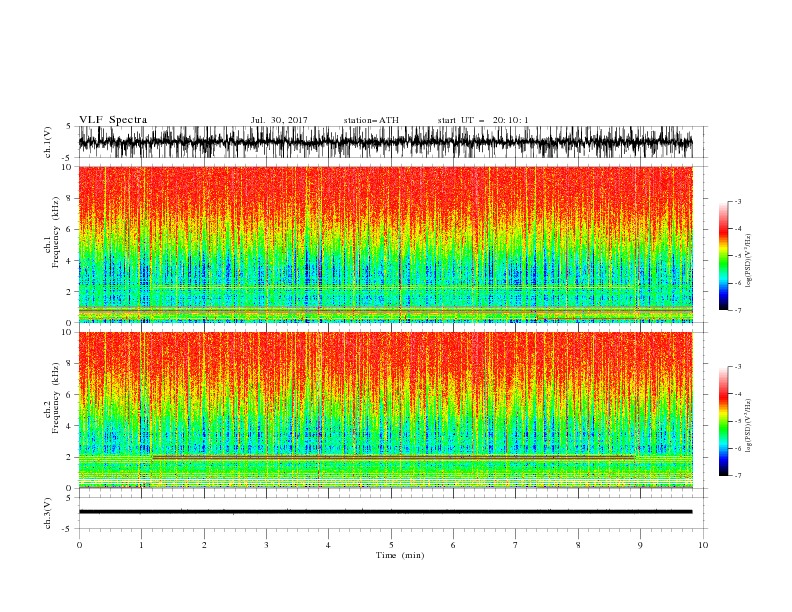Click the ch.2 frequency tick label "6"
The width and height of the screenshot is (792, 612).
pos(70,395)
